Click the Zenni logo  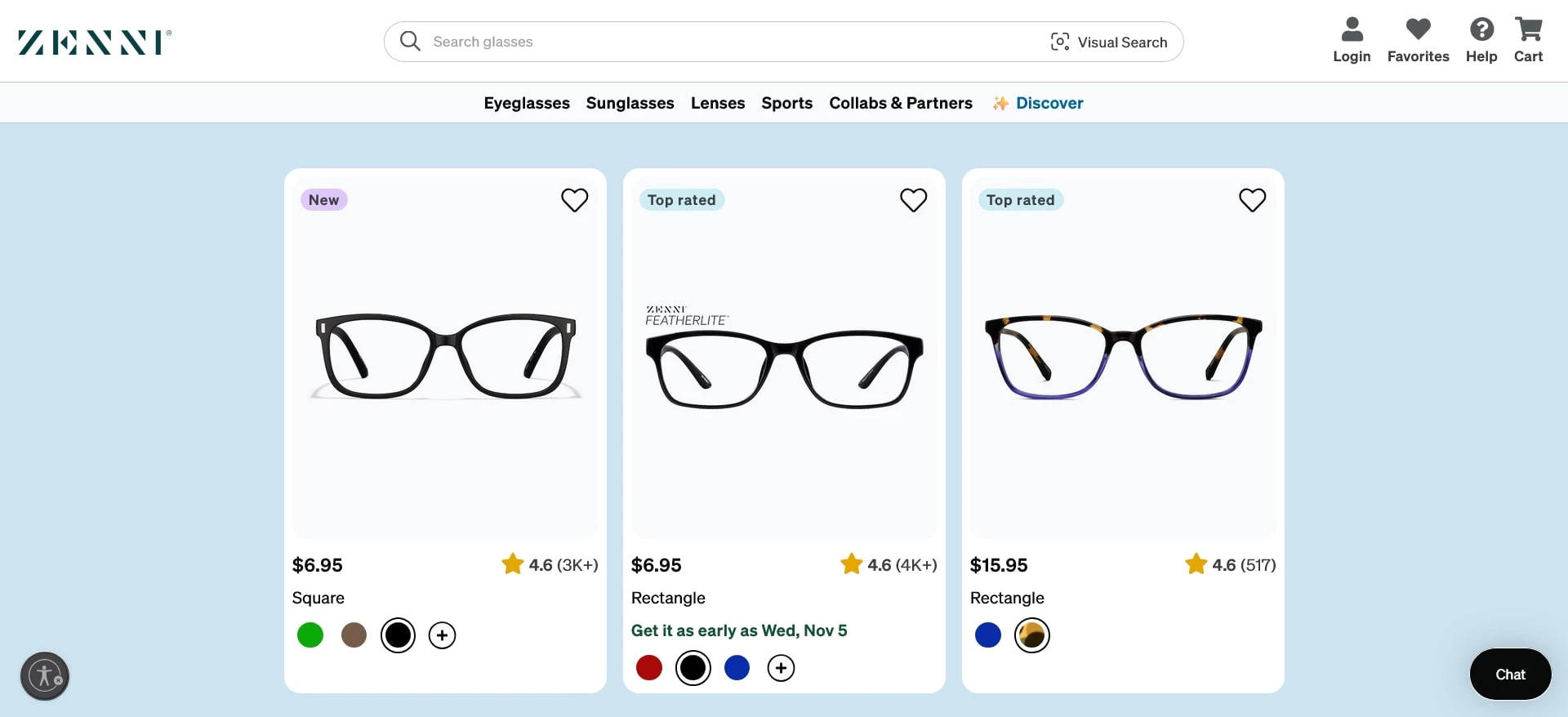[x=95, y=42]
